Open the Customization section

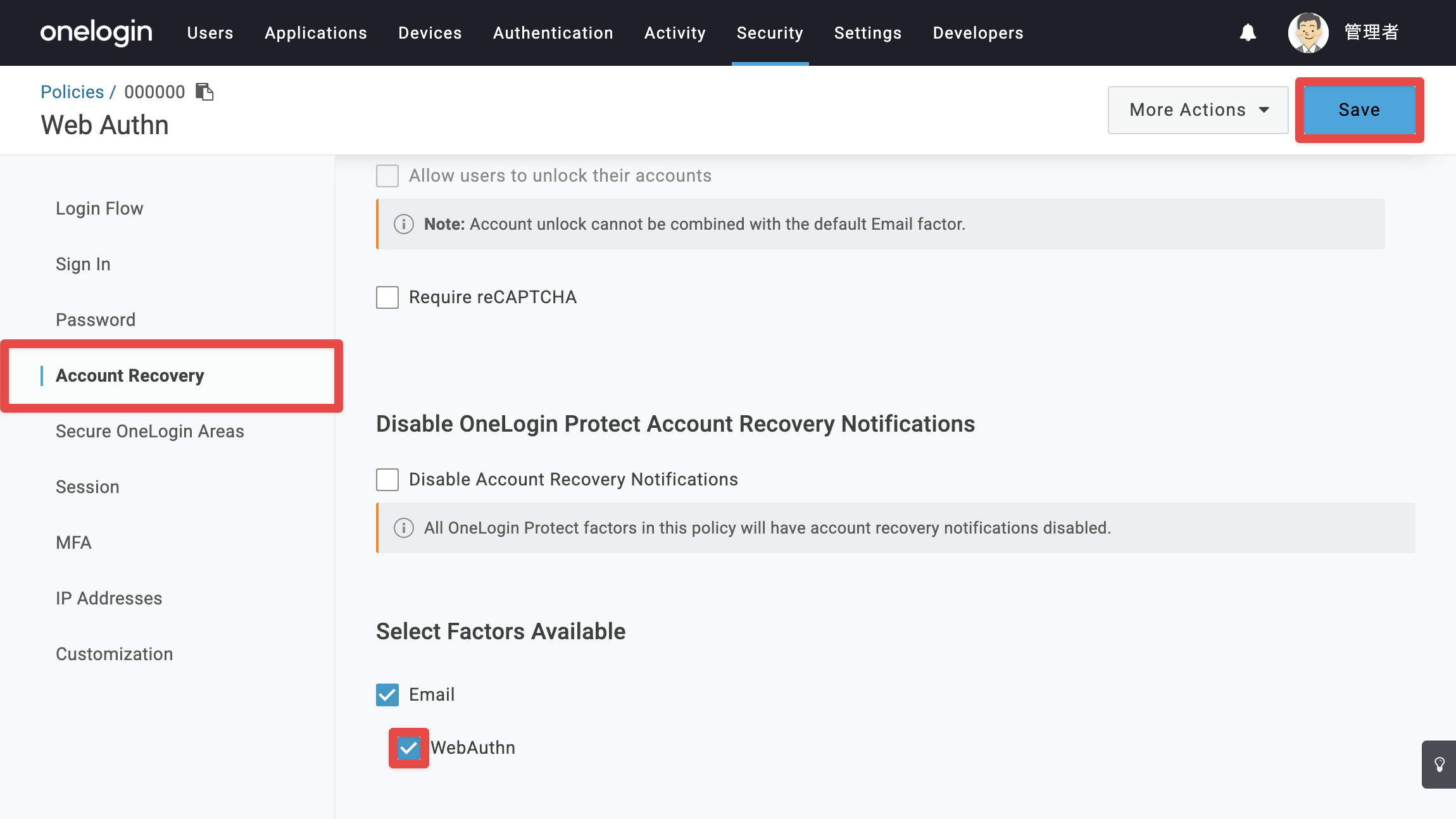click(114, 654)
